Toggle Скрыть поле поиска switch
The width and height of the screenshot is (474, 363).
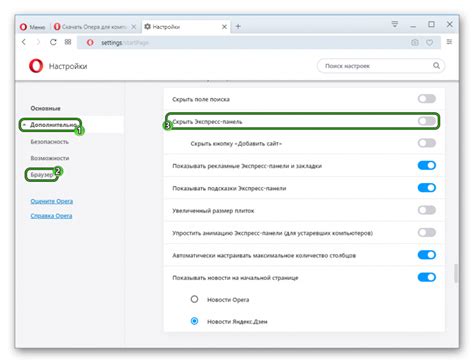pyautogui.click(x=427, y=99)
